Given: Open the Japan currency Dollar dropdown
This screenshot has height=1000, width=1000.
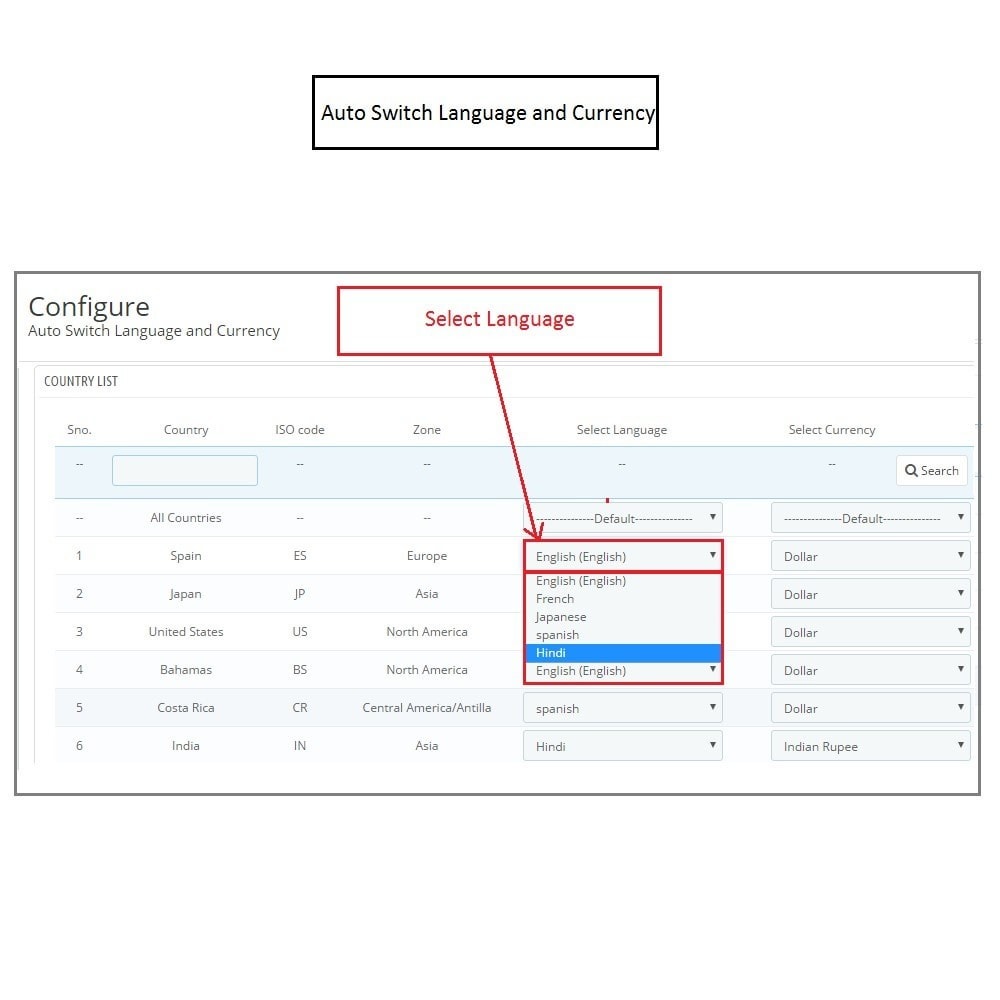Looking at the screenshot, I should click(x=871, y=594).
